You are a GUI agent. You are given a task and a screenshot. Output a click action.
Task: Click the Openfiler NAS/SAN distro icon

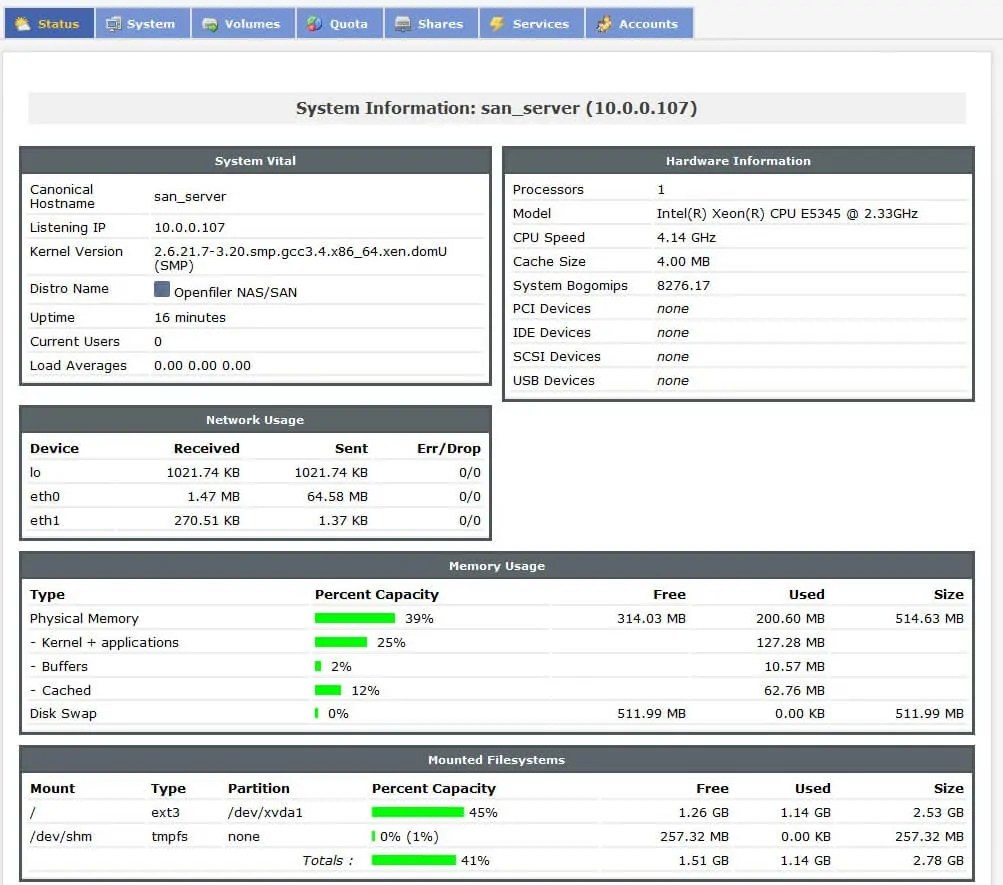(x=161, y=289)
